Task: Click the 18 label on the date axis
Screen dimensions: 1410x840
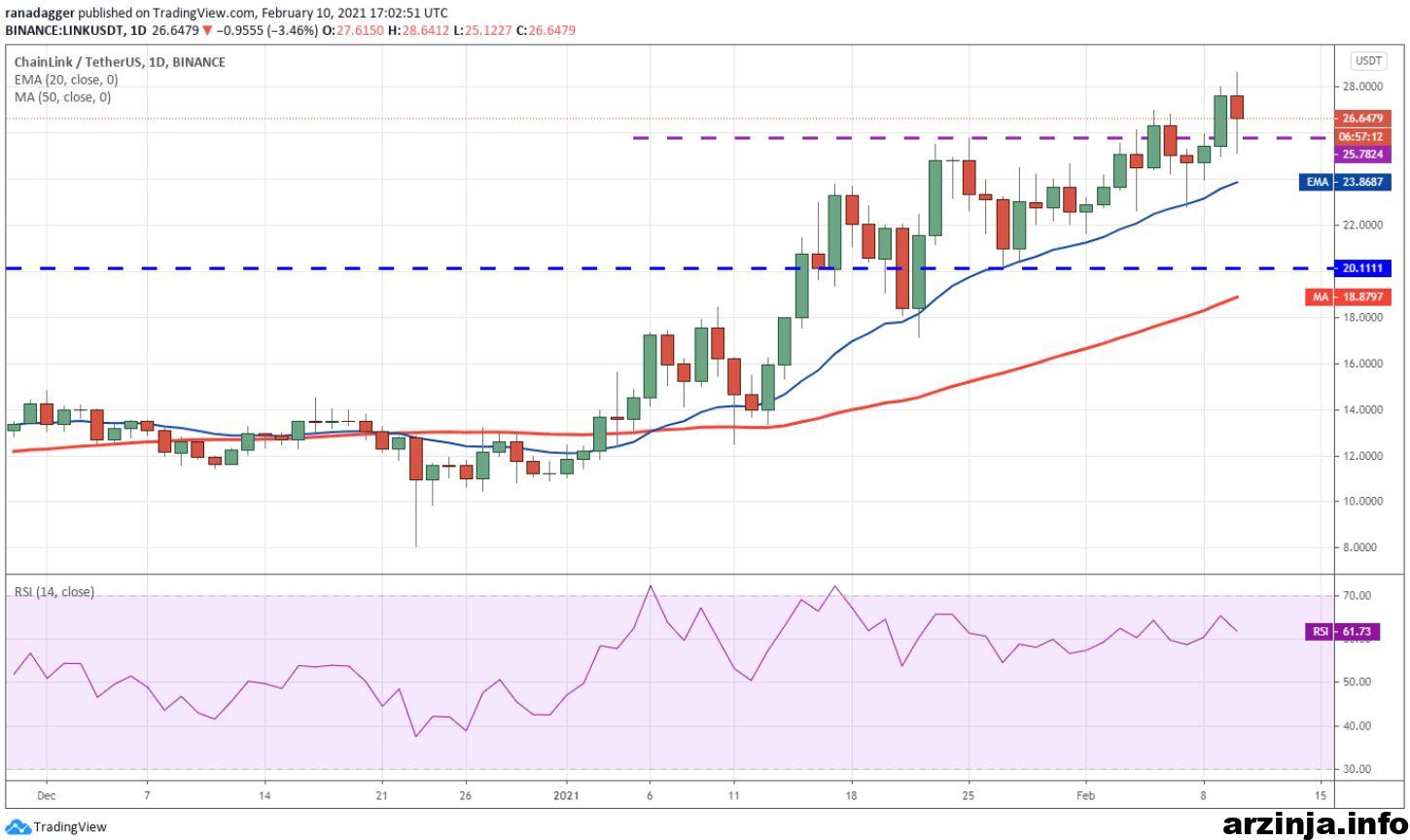Action: (x=851, y=794)
